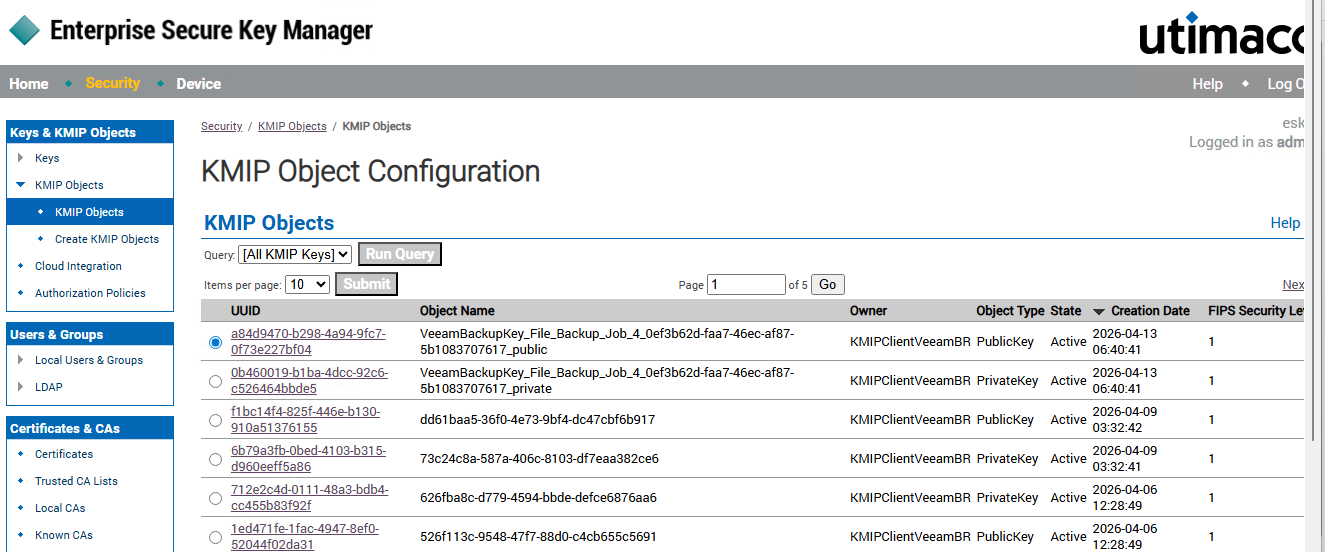Screen dimensions: 1325x552
Task: Collapse the KMIP Objects tree arrow
Action: pyautogui.click(x=21, y=185)
